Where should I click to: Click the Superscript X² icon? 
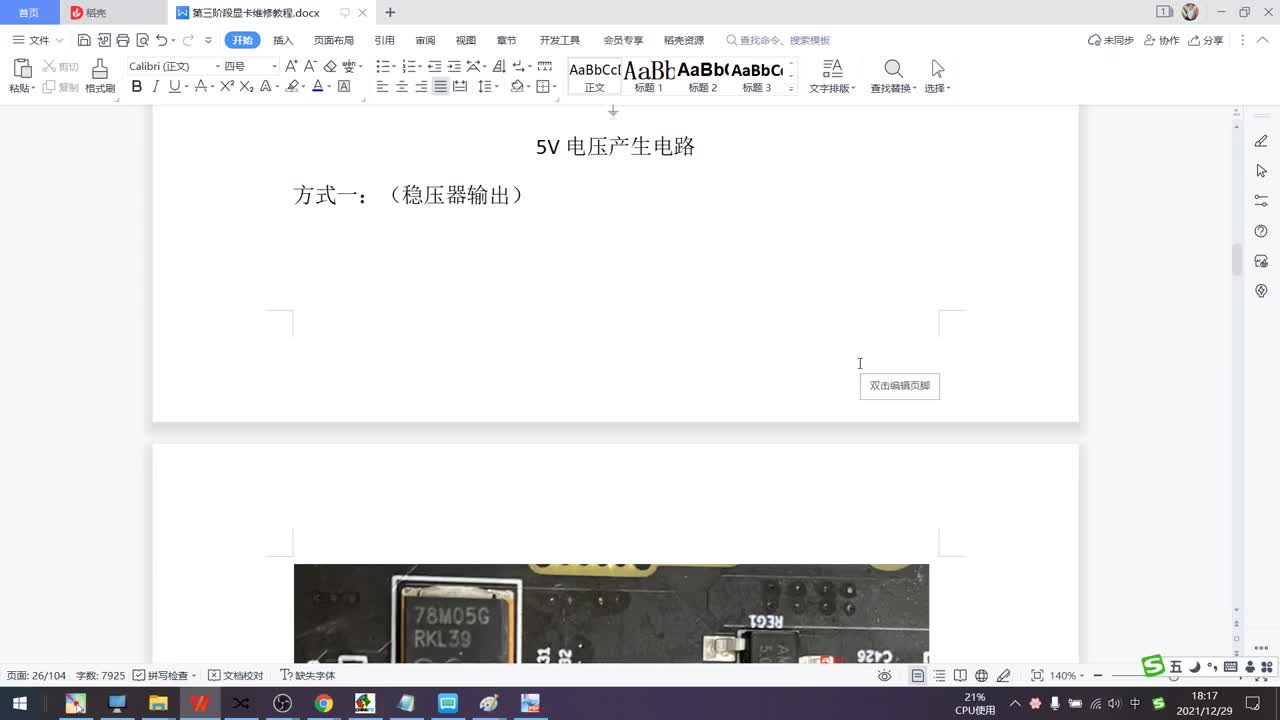(x=227, y=87)
